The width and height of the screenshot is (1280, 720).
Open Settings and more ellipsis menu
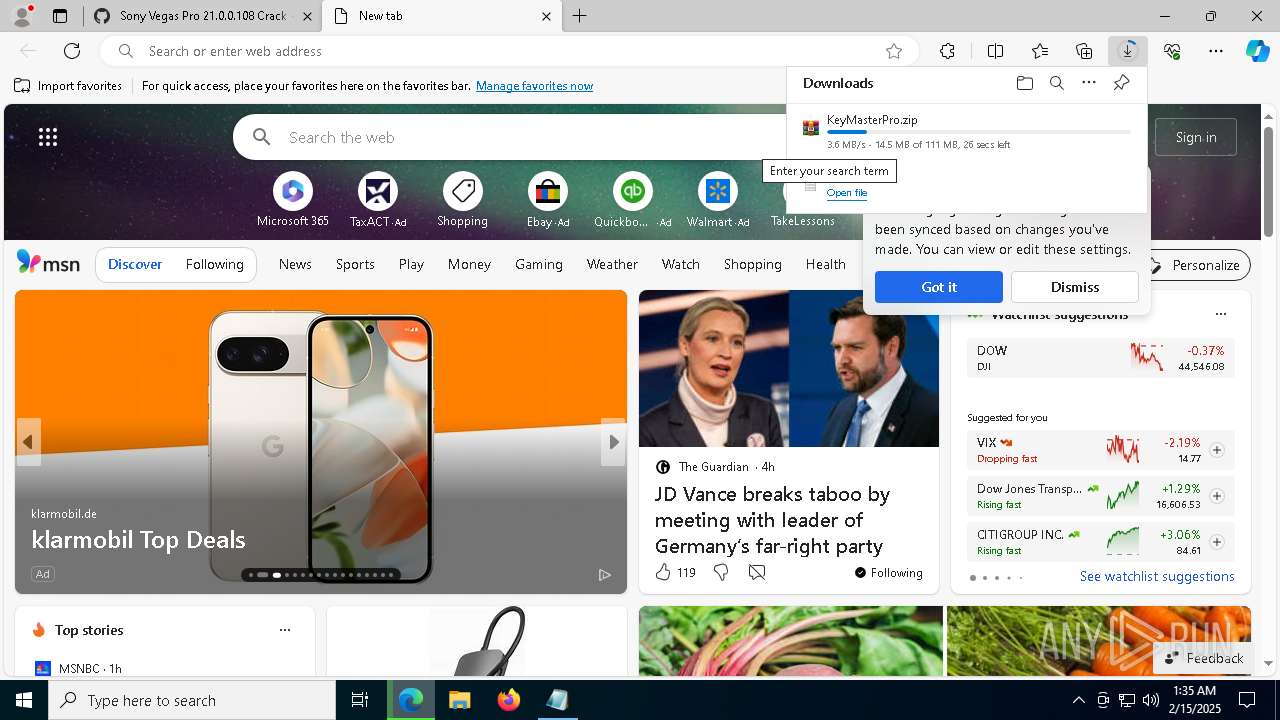1216,51
